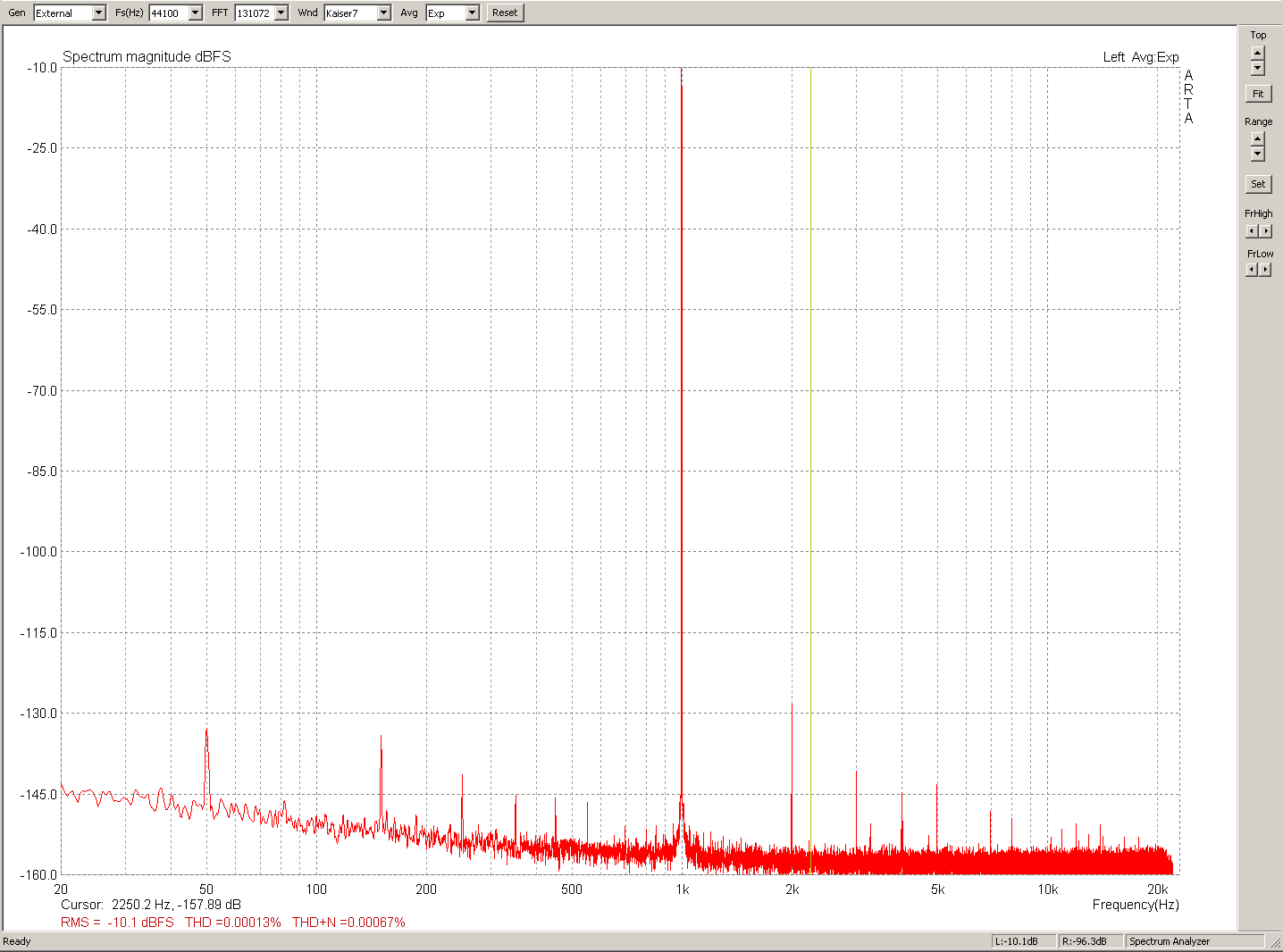Screen dimensions: 1283x952
Task: Click the 'Spectrum magnitude dBFS' title text
Action: pyautogui.click(x=147, y=56)
